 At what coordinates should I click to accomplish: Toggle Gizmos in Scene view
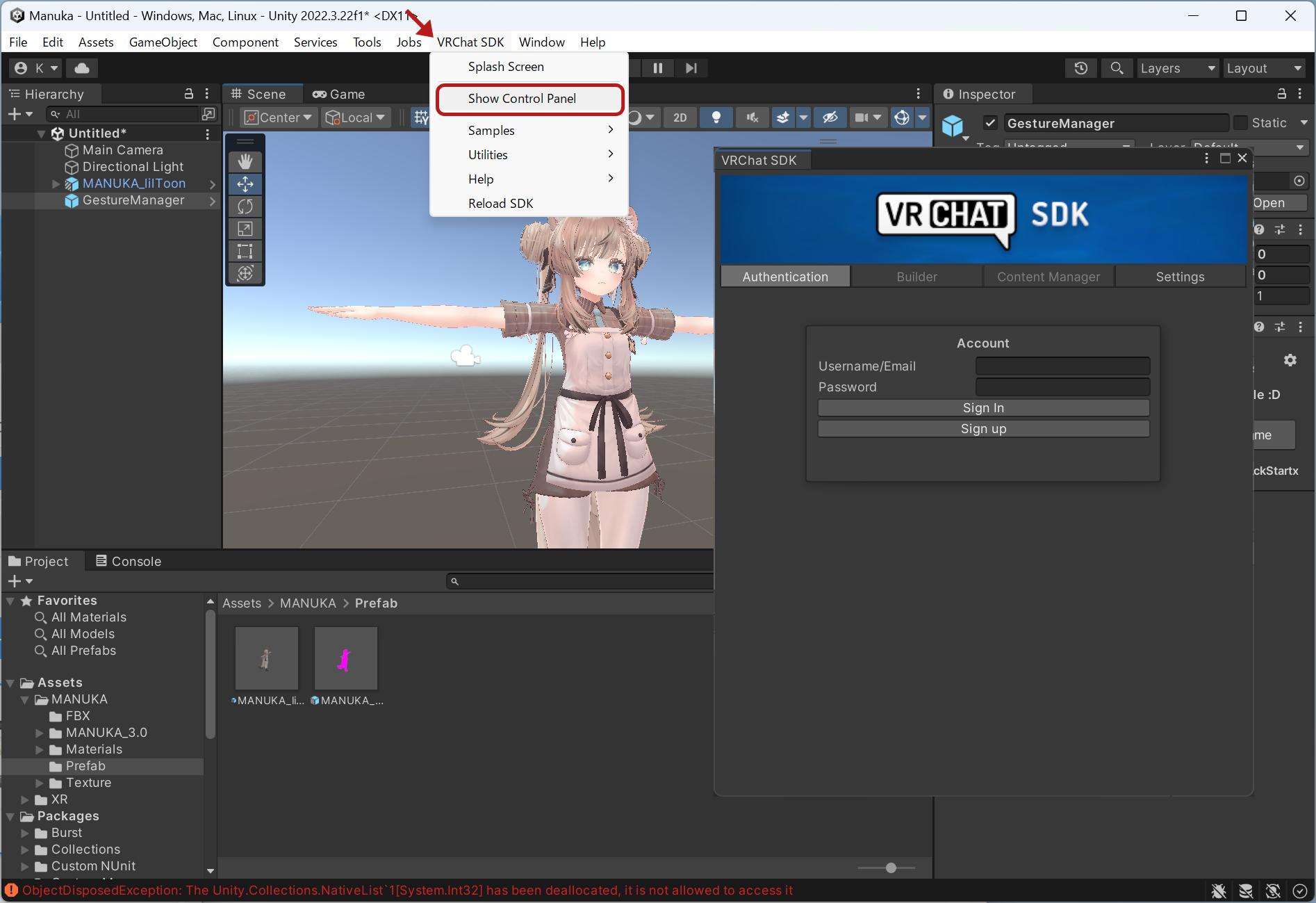pyautogui.click(x=902, y=117)
